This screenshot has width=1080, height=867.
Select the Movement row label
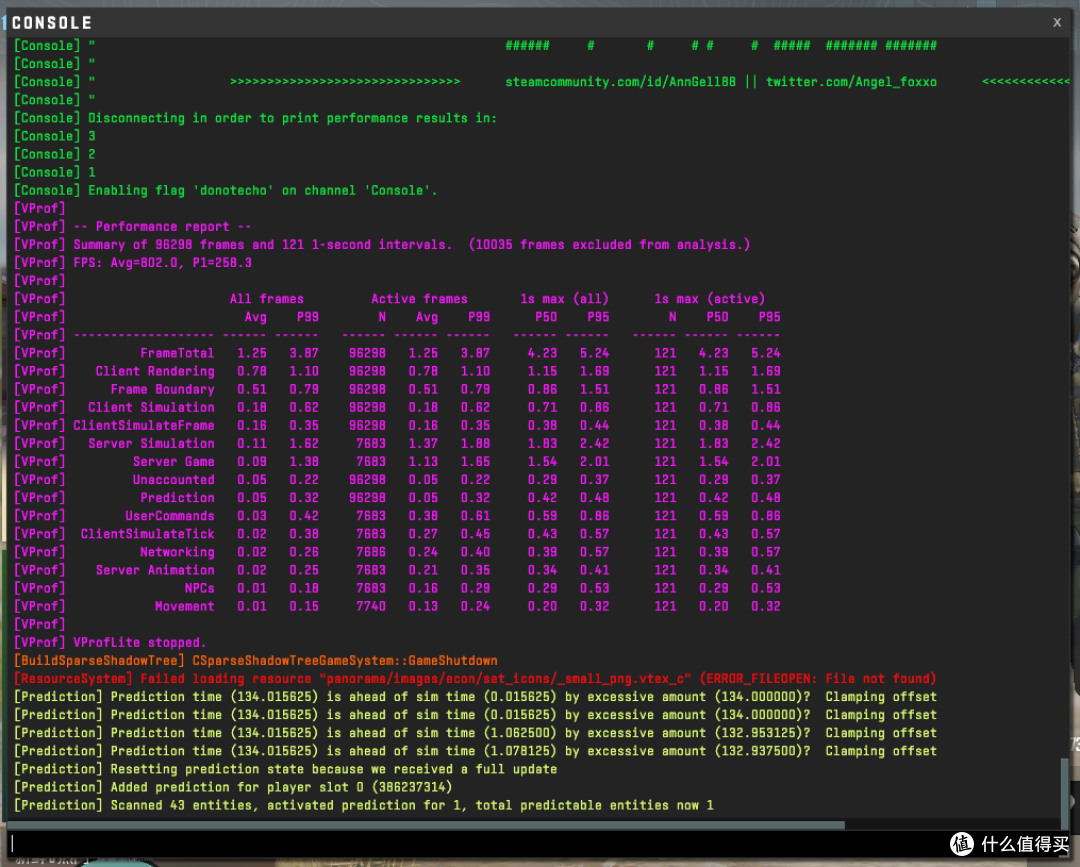pos(185,606)
